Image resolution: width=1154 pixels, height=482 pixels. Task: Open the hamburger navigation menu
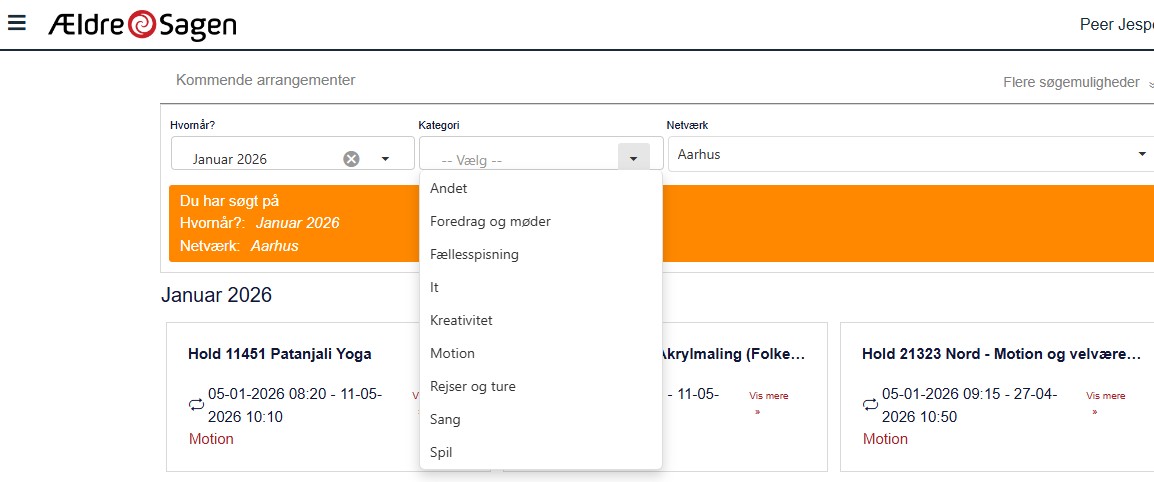click(16, 22)
